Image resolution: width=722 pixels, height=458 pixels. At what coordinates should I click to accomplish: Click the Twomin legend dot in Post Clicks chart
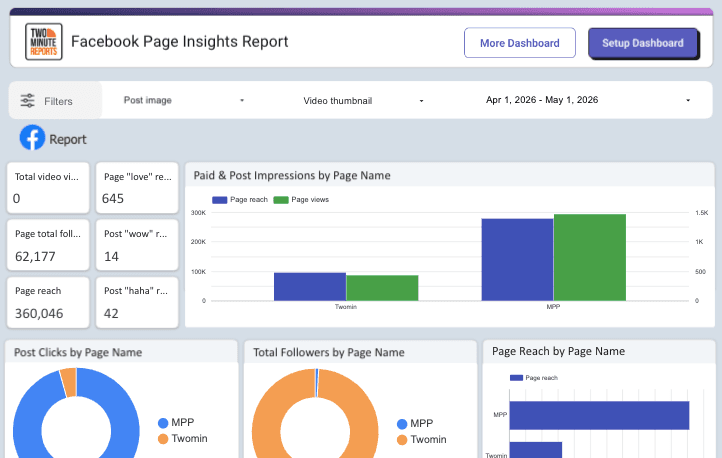[x=163, y=439]
